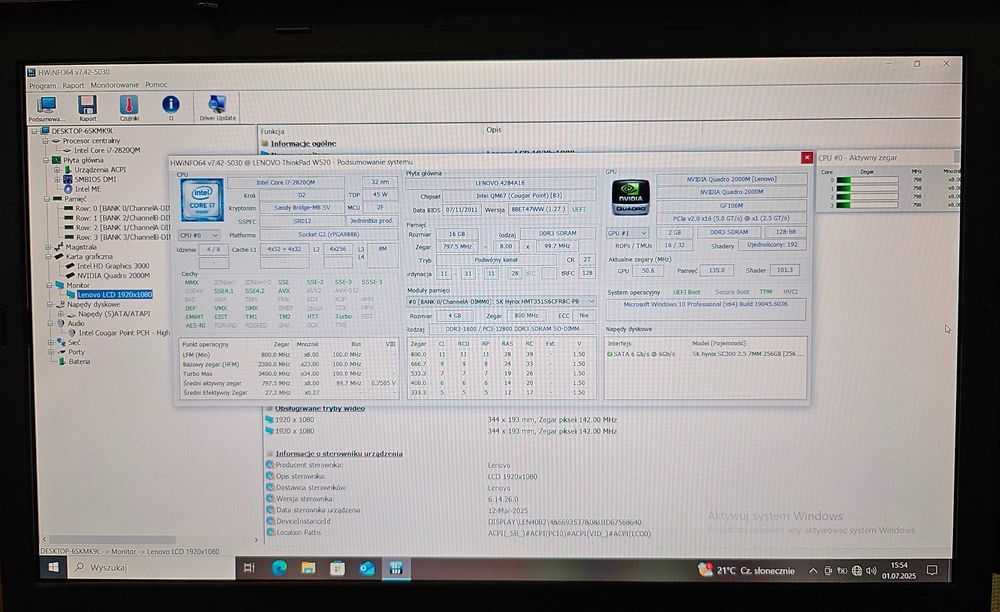Open the Monitorowanie menu
The width and height of the screenshot is (1000, 612).
pyautogui.click(x=114, y=85)
